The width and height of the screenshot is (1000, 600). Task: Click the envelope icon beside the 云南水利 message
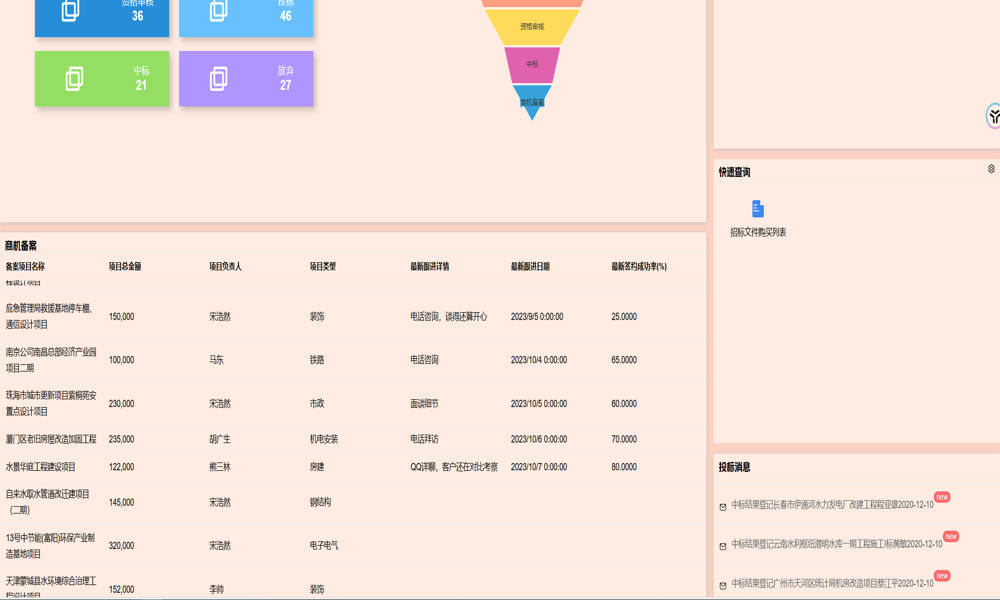(x=723, y=546)
